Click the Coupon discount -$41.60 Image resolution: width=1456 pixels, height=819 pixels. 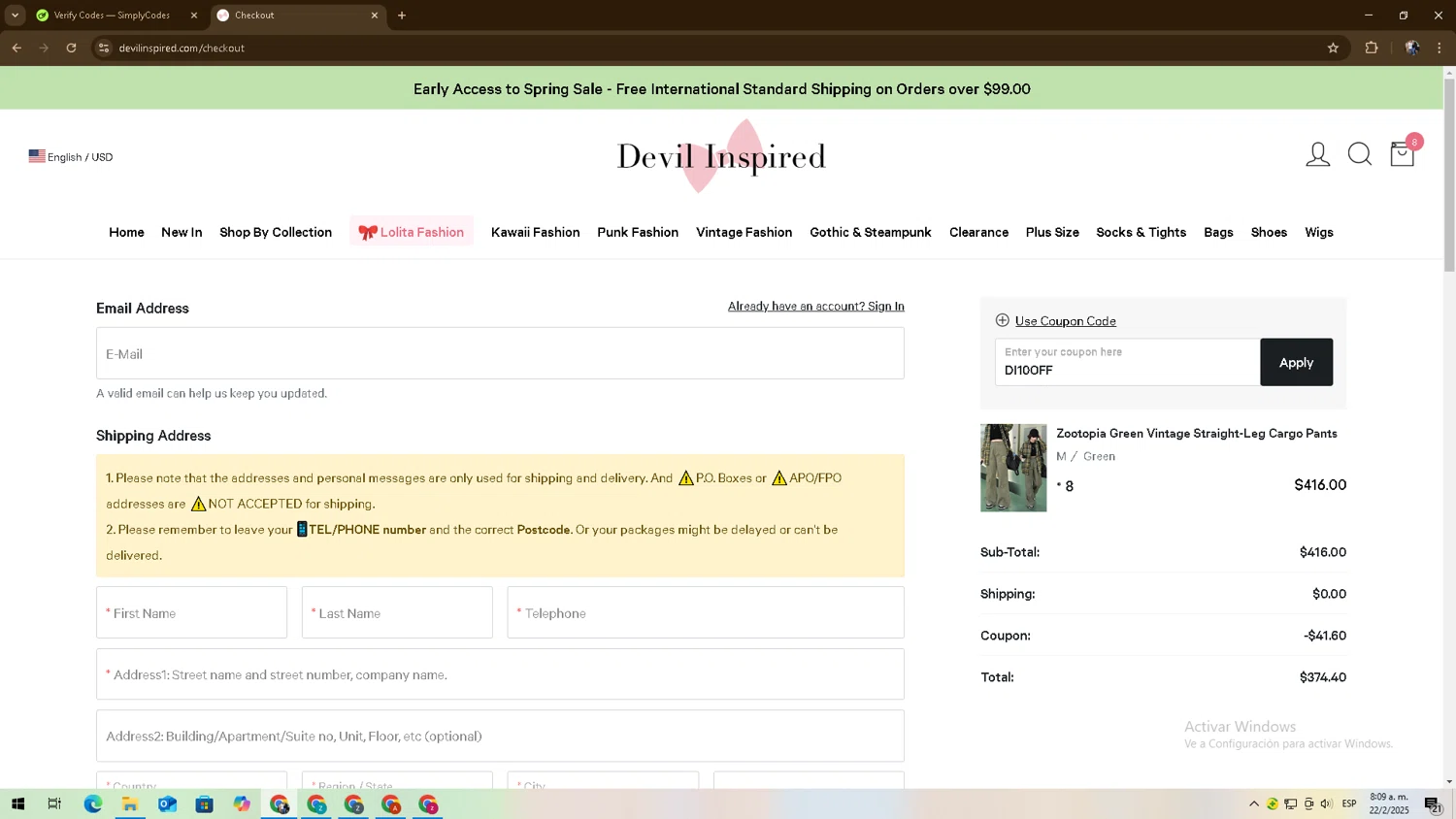(1325, 636)
